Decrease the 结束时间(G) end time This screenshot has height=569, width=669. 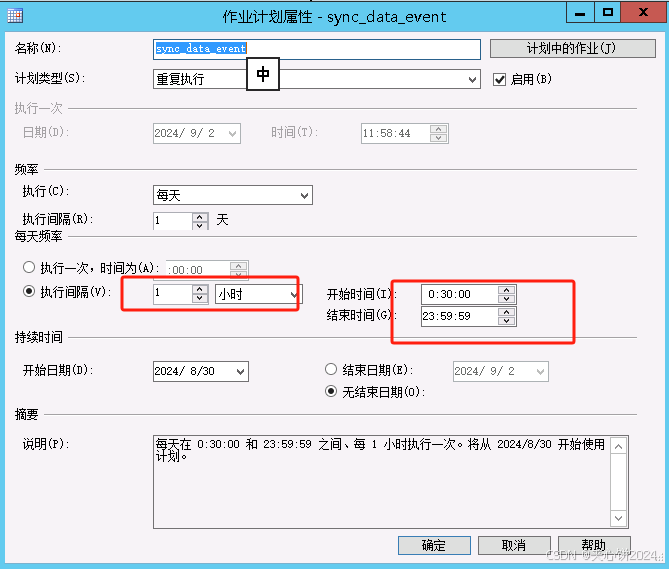506,321
